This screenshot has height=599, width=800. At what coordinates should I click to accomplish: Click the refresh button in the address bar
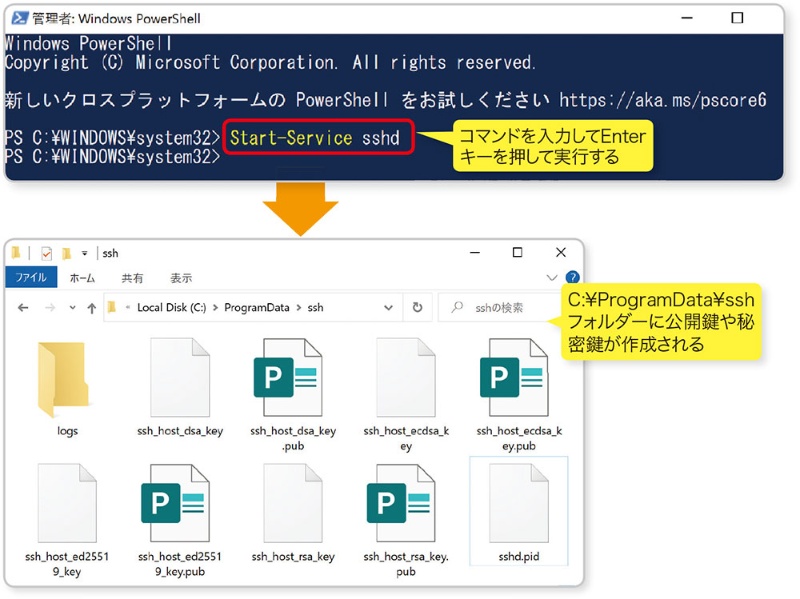[418, 308]
